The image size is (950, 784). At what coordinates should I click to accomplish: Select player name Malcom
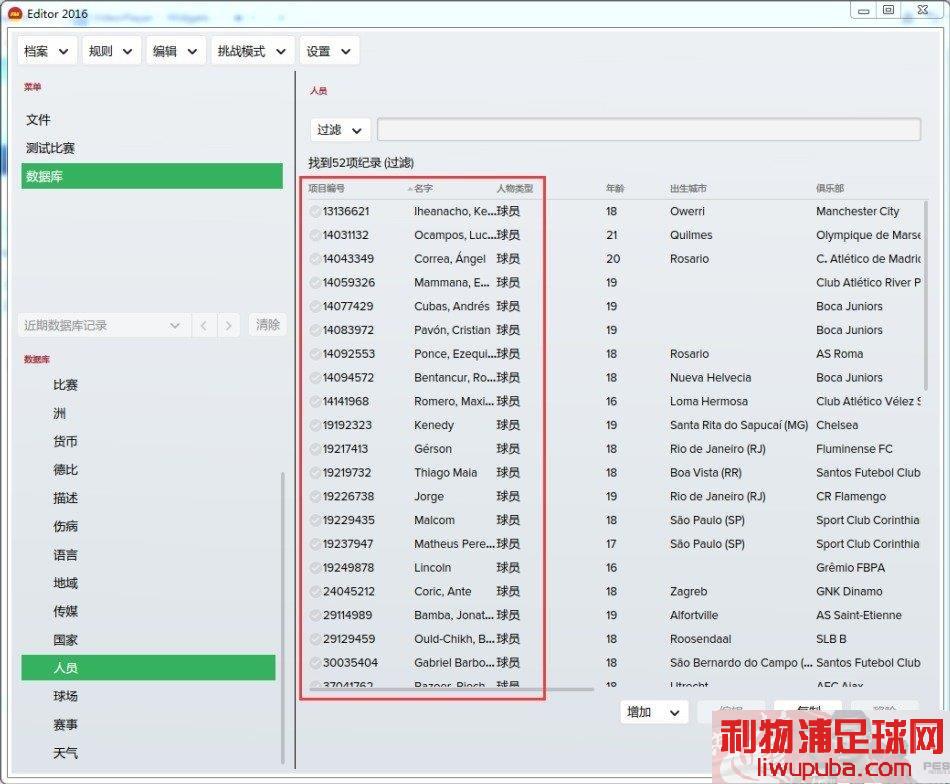(x=434, y=520)
